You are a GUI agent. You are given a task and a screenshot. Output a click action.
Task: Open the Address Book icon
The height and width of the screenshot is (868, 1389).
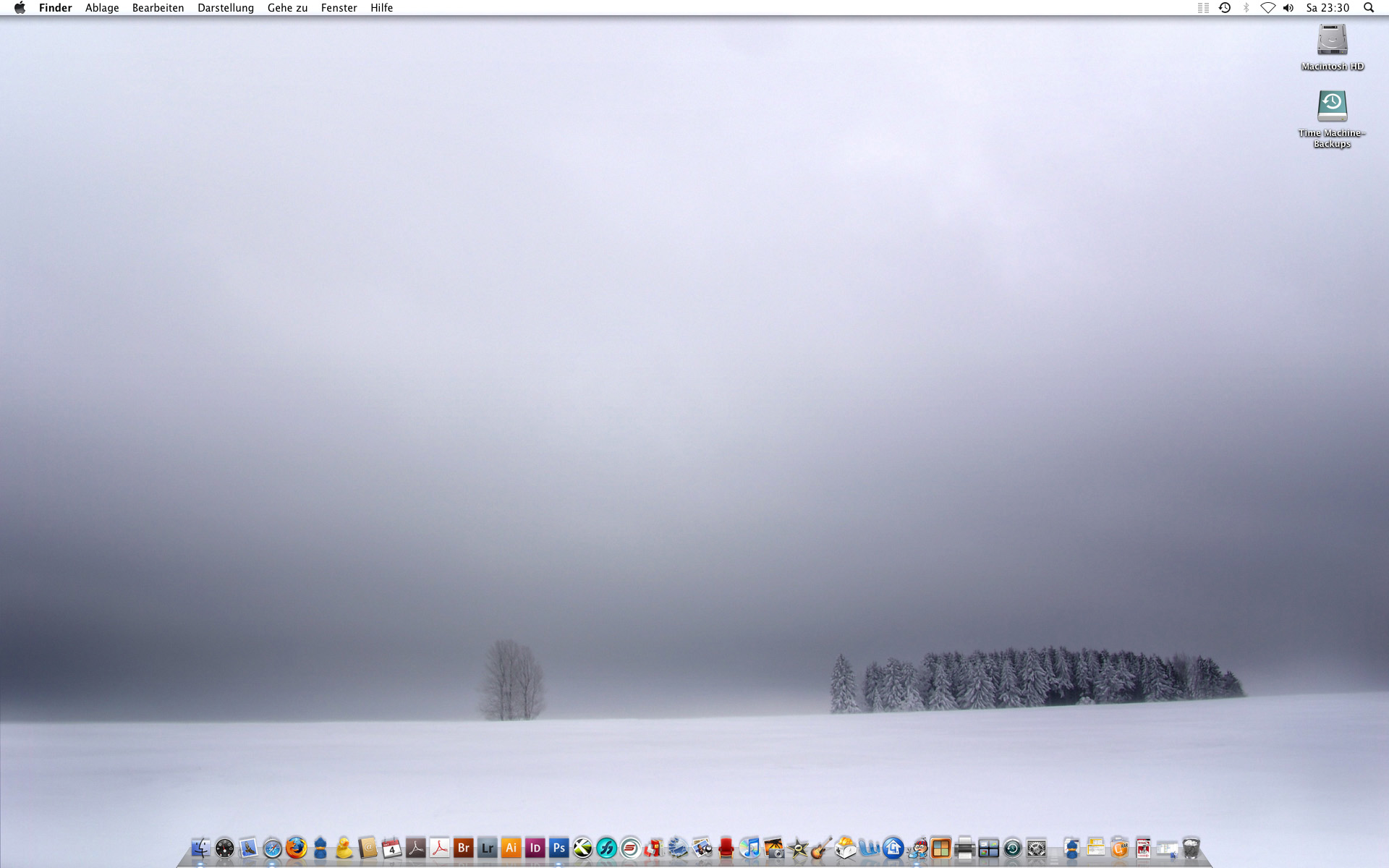click(x=368, y=848)
